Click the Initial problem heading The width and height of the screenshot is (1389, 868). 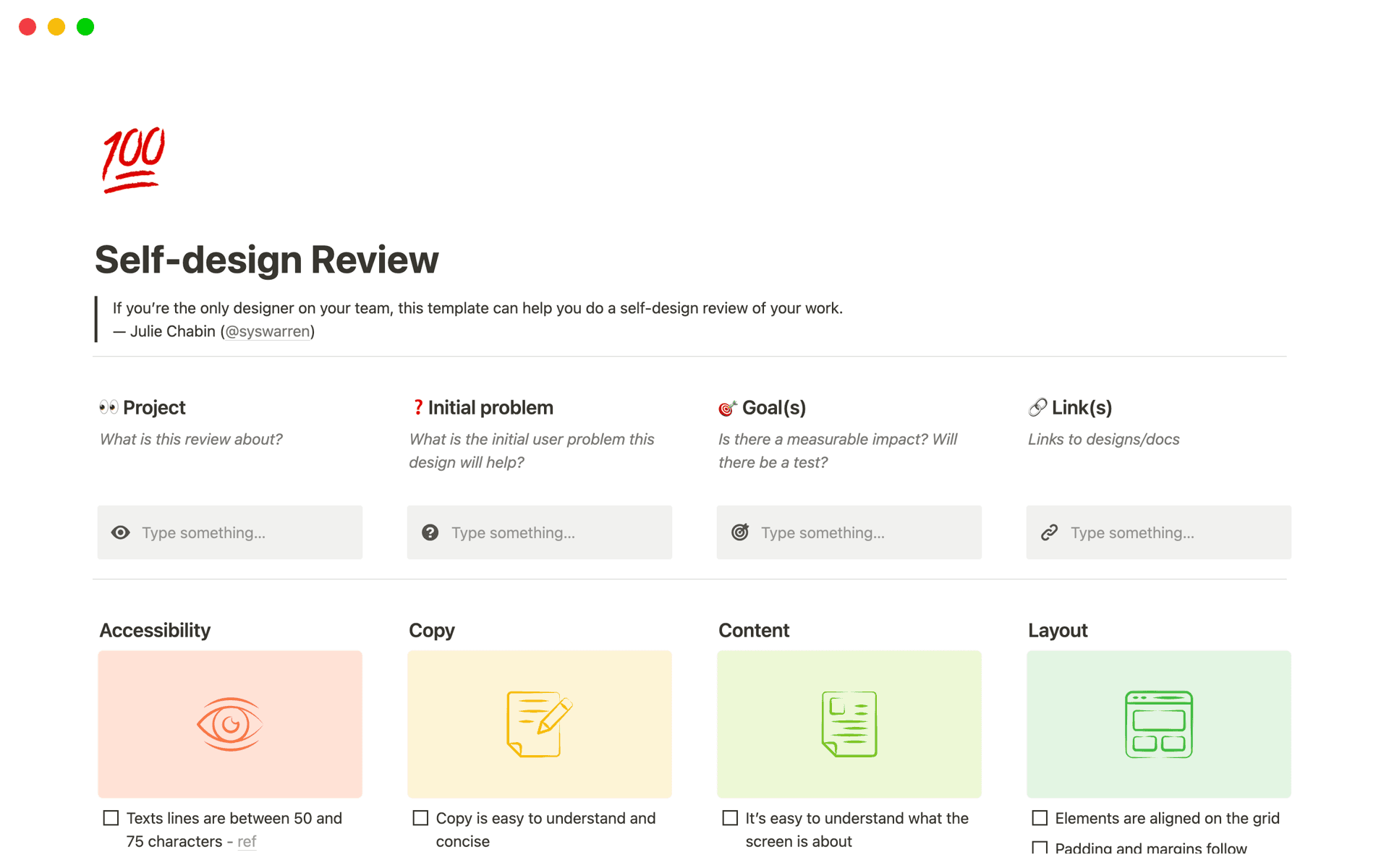490,408
